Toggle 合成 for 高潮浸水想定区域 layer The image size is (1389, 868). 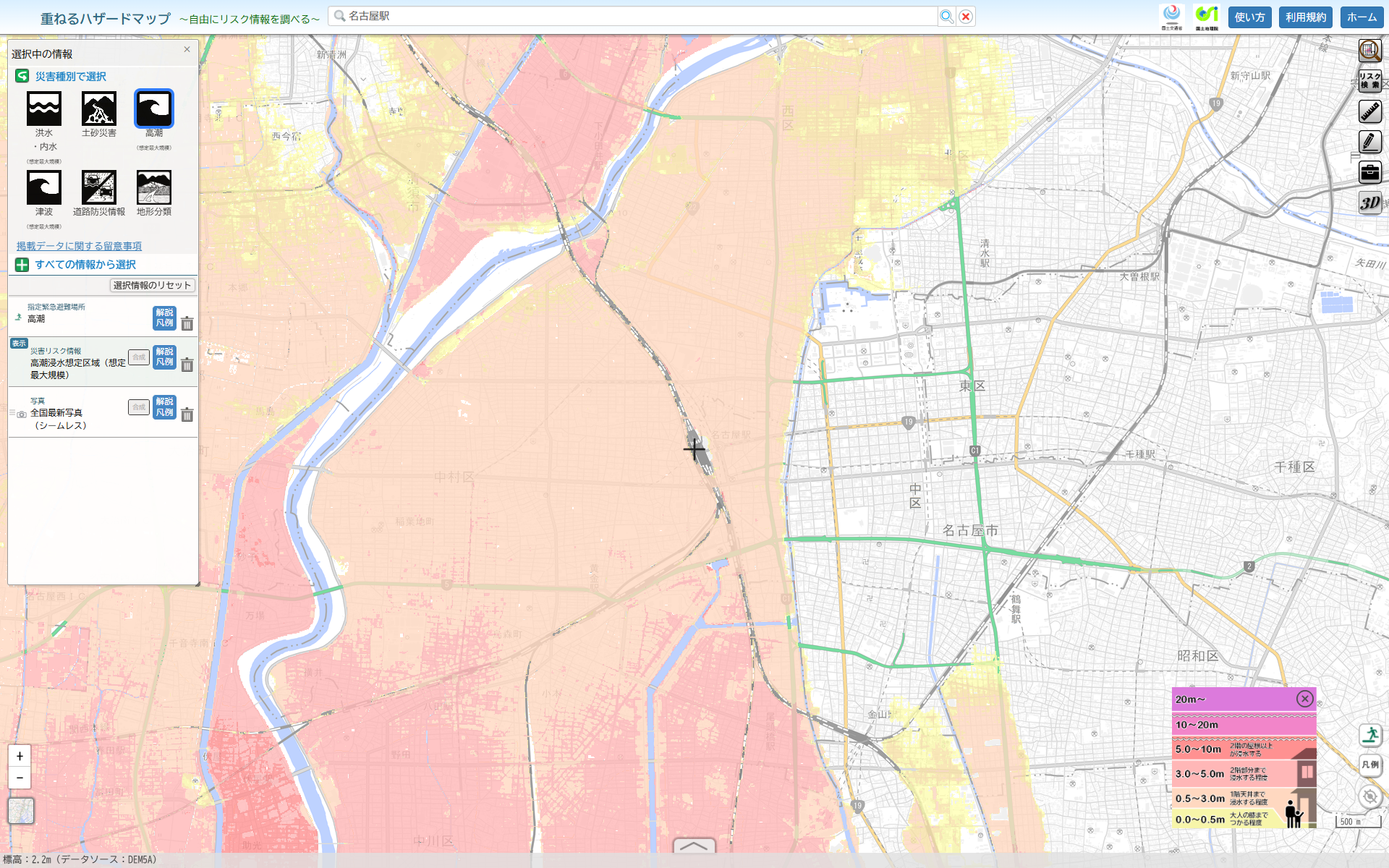(x=139, y=357)
